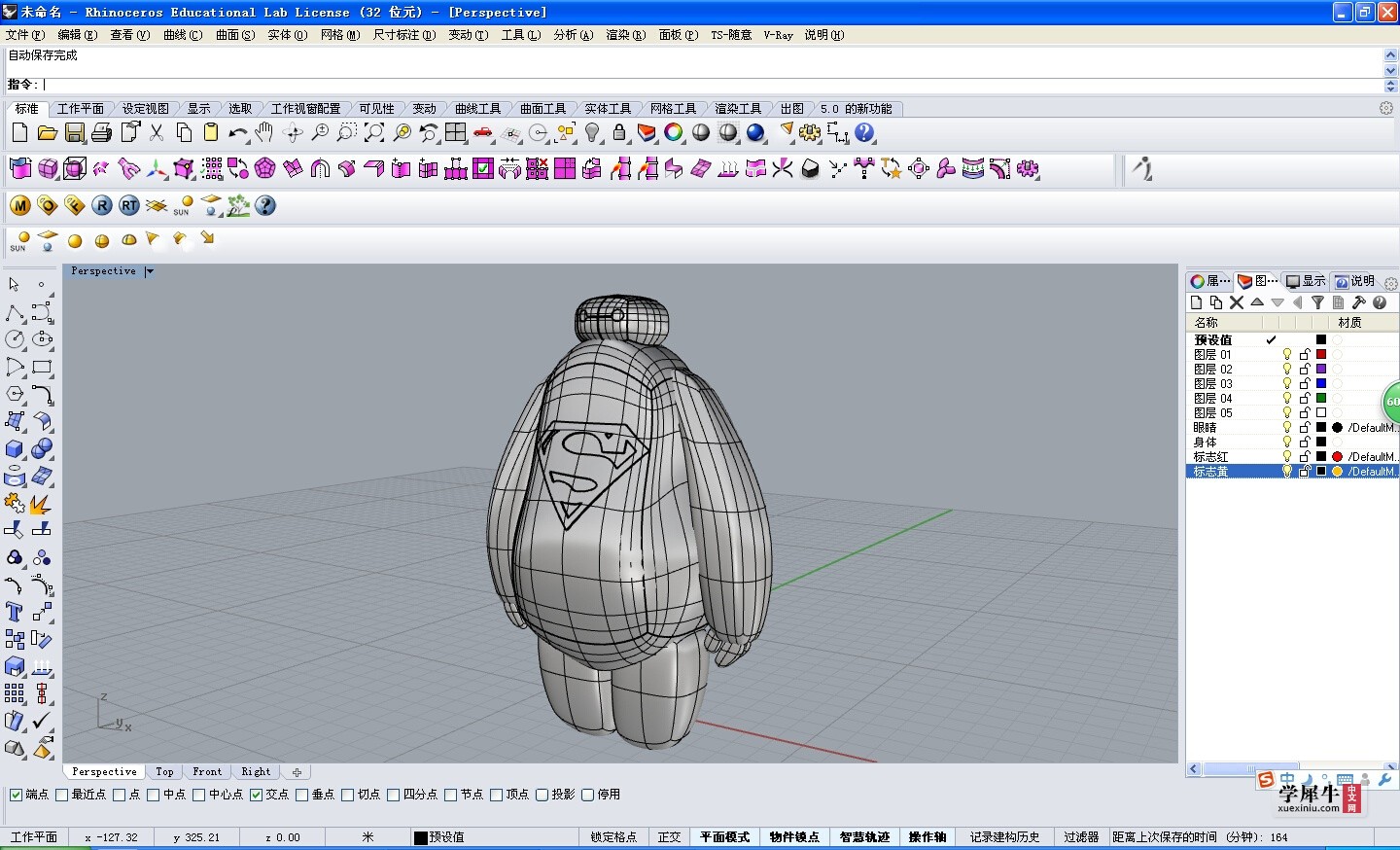Delete layer with the X icon in layer panel

[1237, 302]
